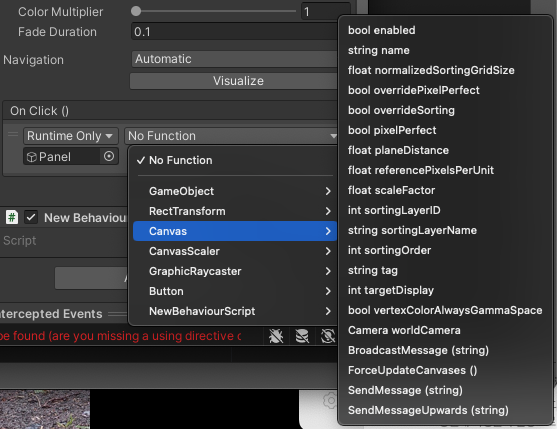Choose bool enabled from Canvas submenu
Viewport: 557px width, 429px height.
point(445,30)
